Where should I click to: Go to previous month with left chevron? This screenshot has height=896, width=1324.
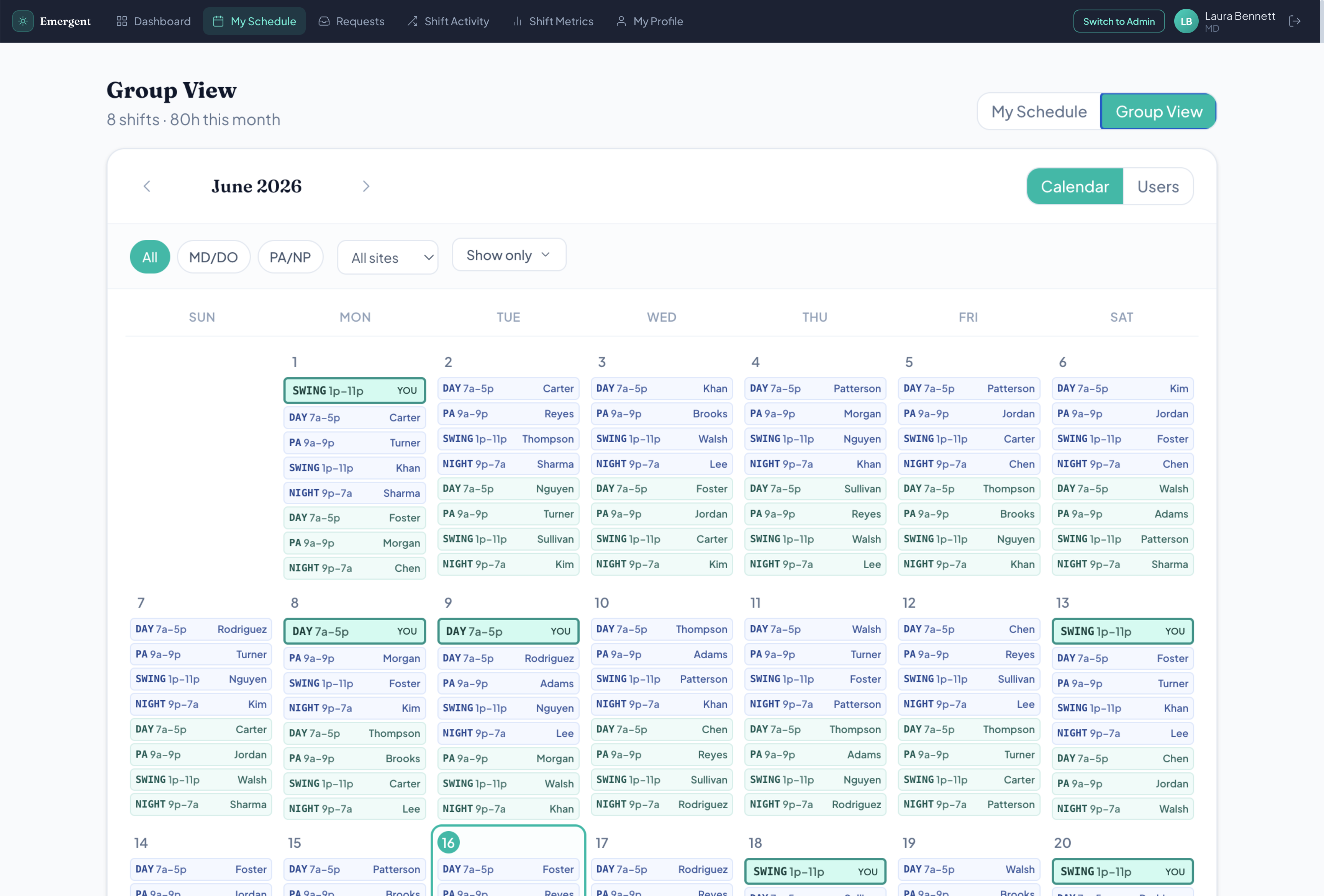[x=147, y=186]
